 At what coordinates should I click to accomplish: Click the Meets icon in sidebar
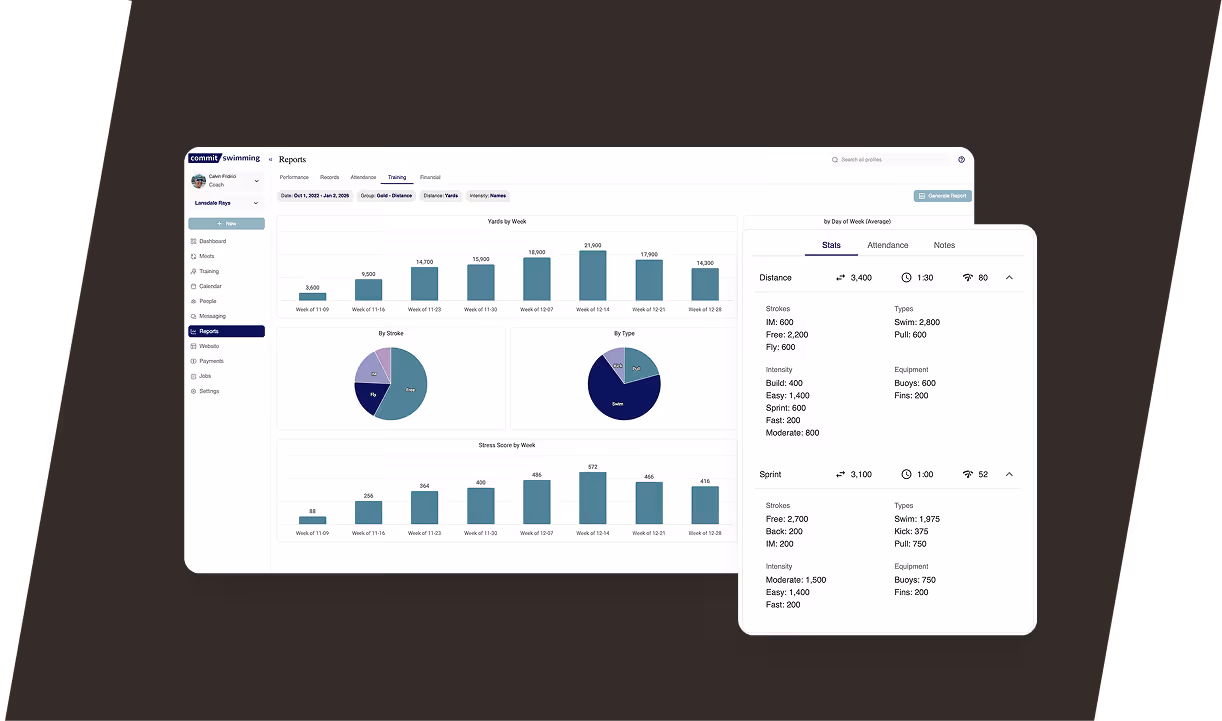pyautogui.click(x=193, y=256)
